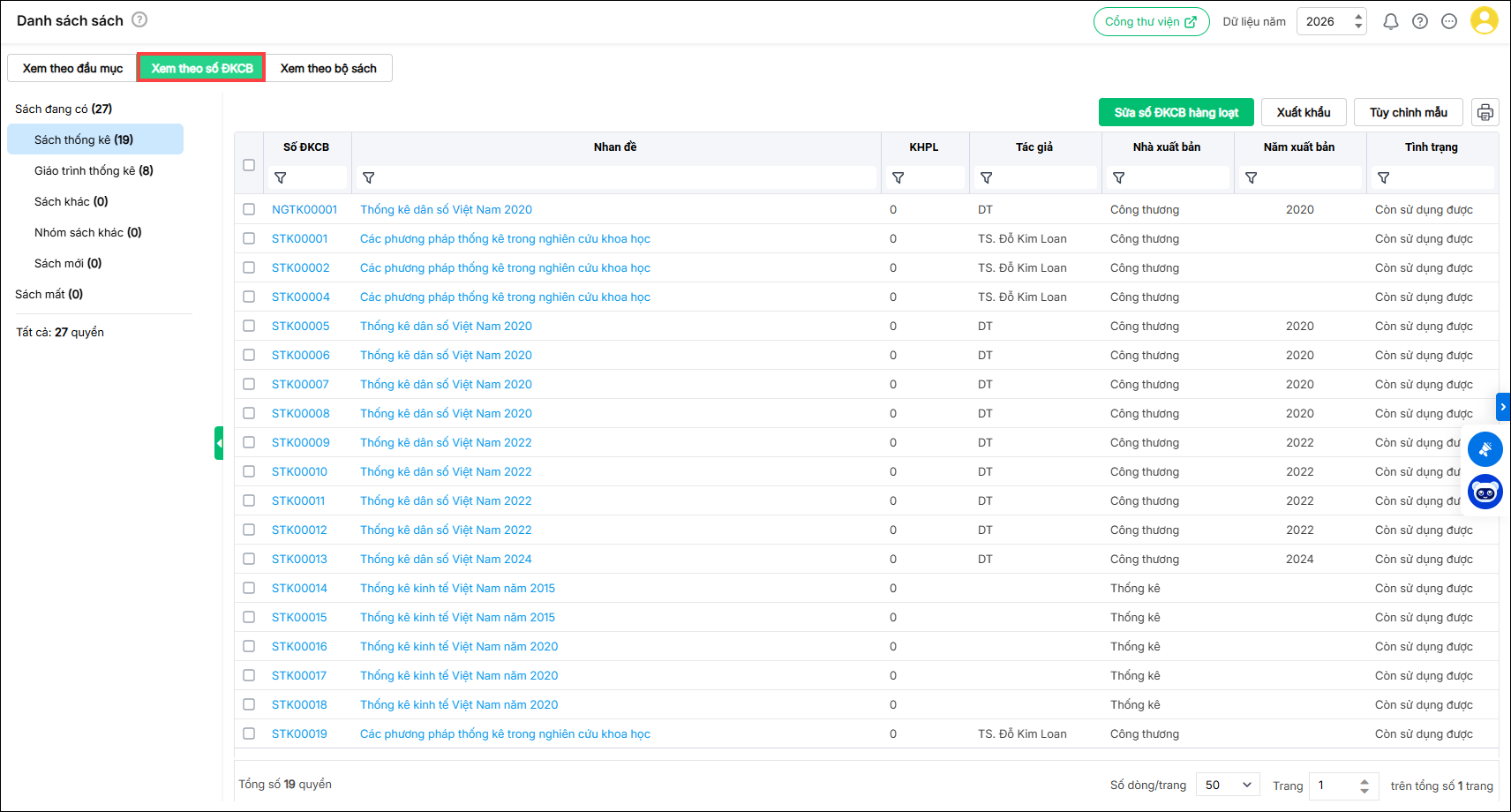Switch to Xem theo bộ sách tab
Screen dimensions: 1511x812
tap(328, 68)
